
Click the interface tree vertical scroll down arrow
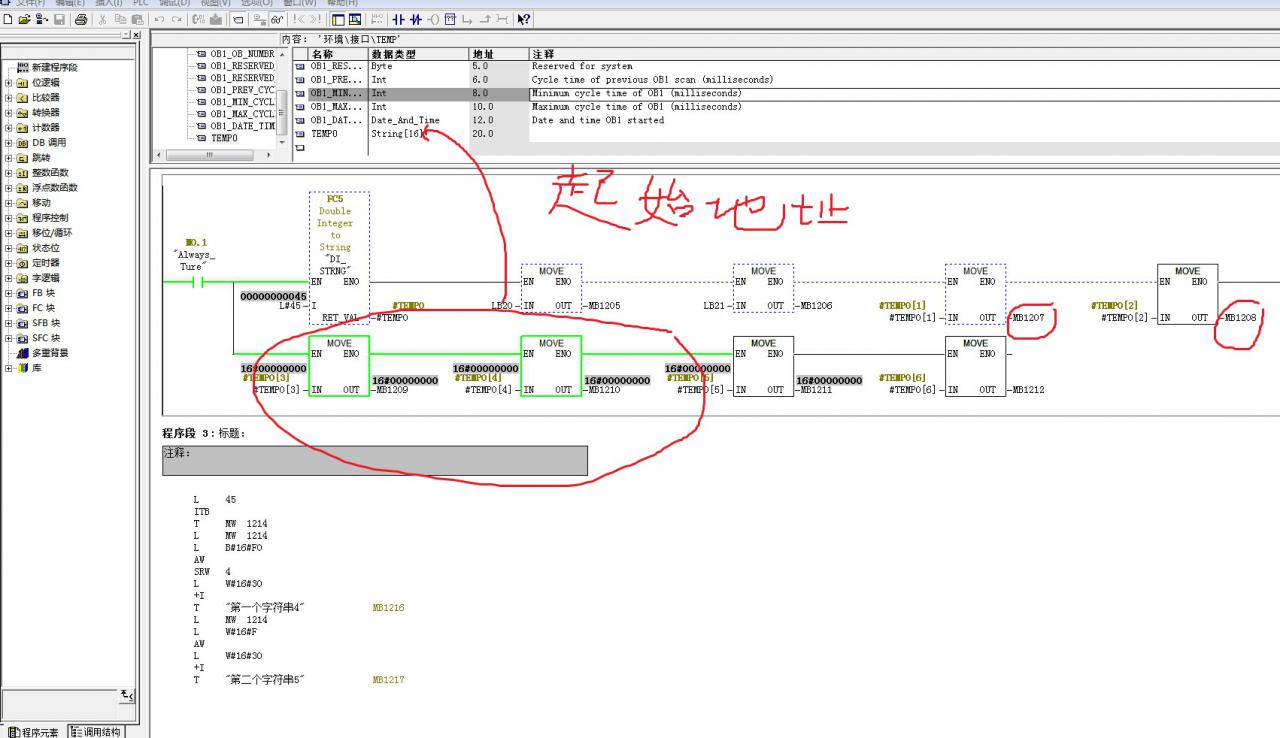point(282,142)
